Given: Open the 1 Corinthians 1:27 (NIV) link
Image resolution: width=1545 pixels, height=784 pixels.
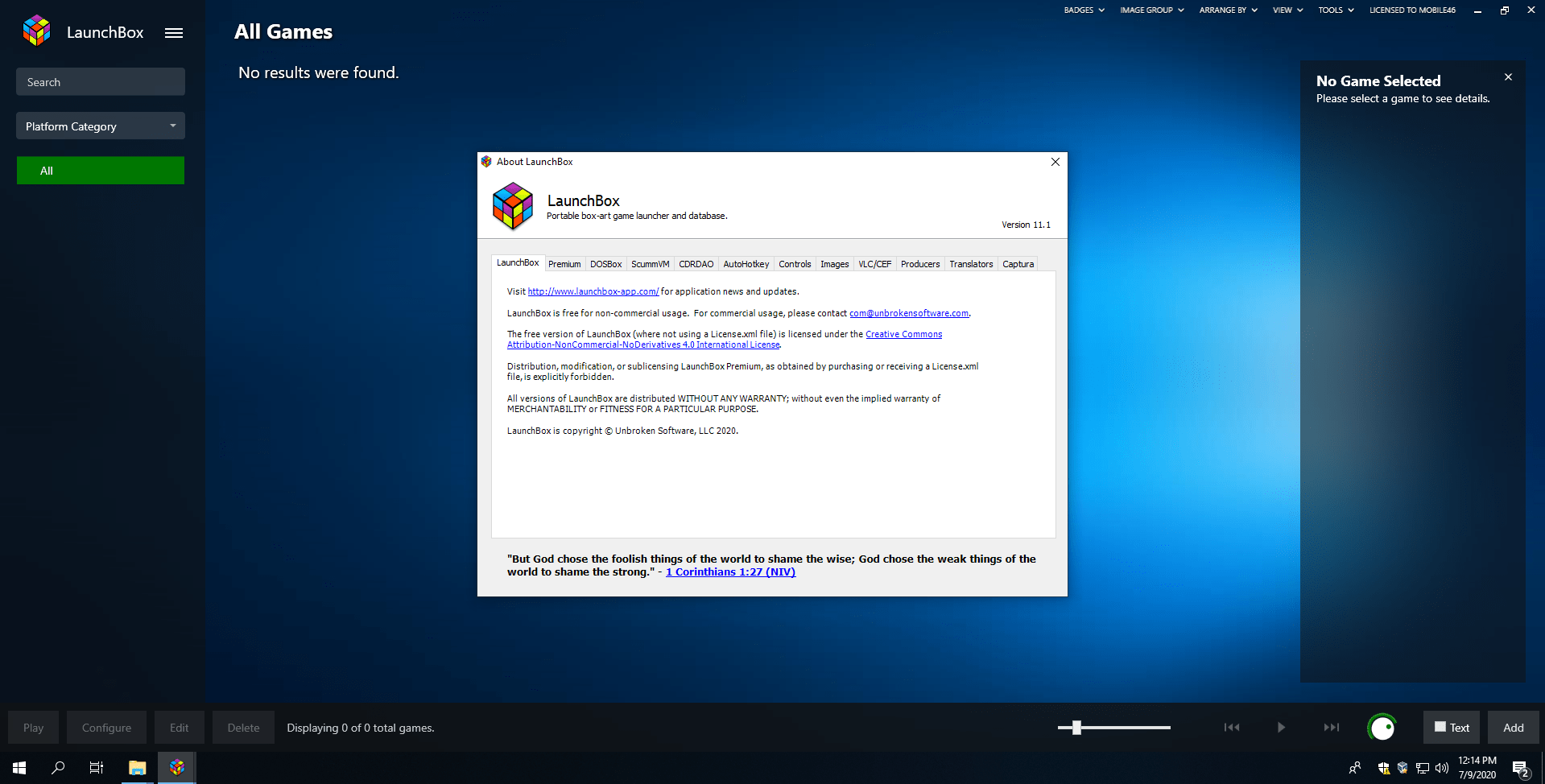Looking at the screenshot, I should (730, 572).
